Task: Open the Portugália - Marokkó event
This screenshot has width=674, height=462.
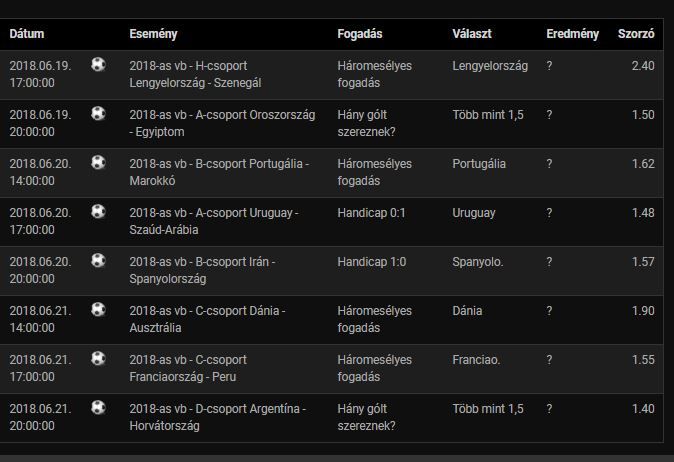Action: [219, 172]
